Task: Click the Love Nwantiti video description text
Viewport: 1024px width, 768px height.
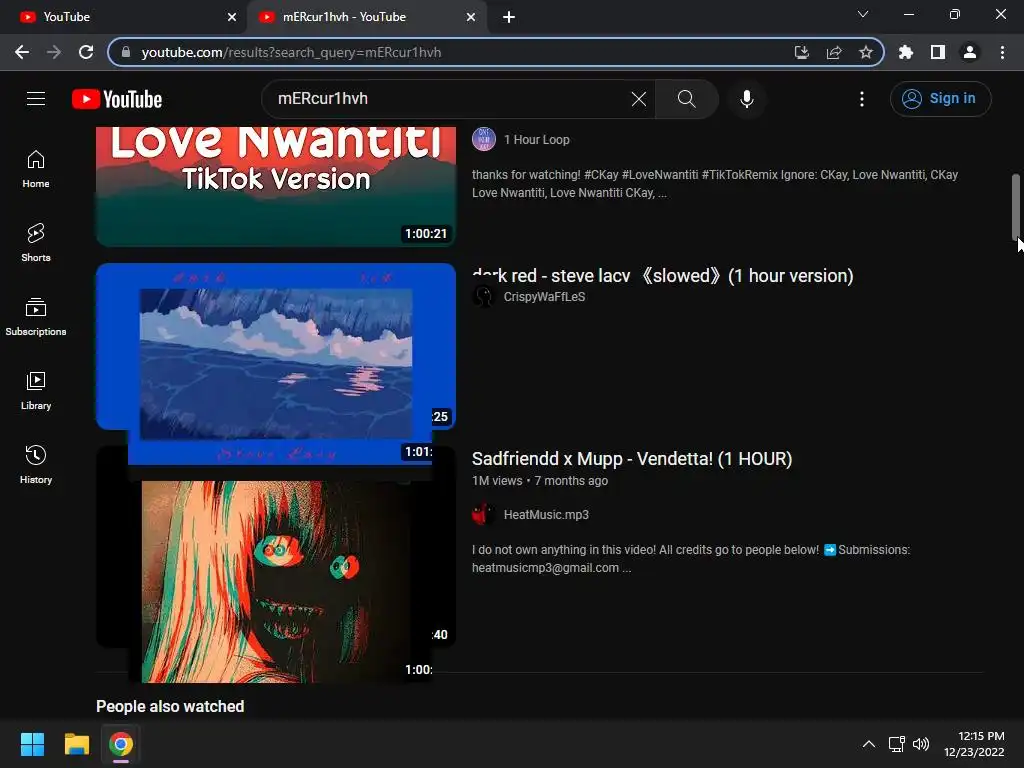Action: coord(715,184)
